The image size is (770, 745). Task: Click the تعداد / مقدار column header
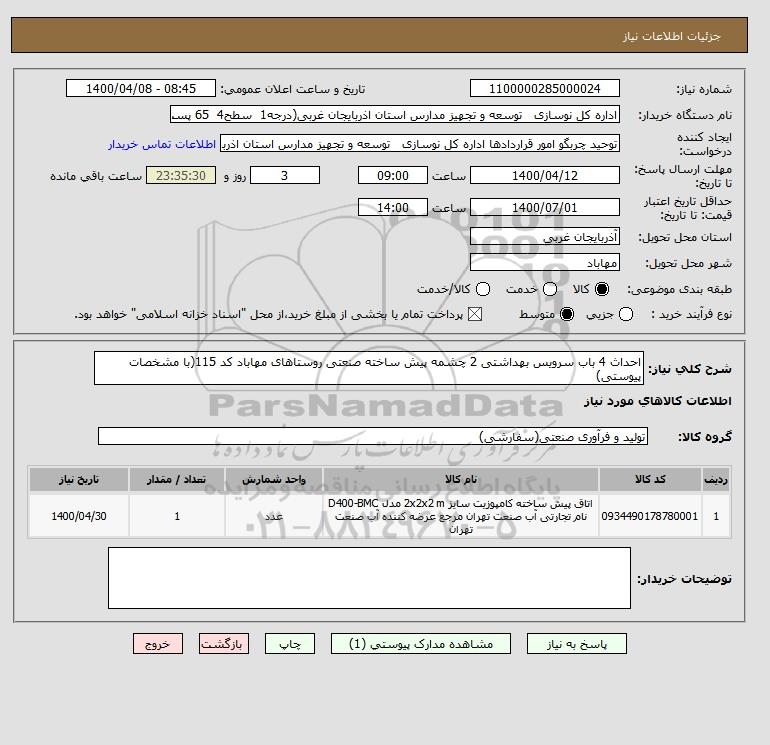[x=177, y=479]
